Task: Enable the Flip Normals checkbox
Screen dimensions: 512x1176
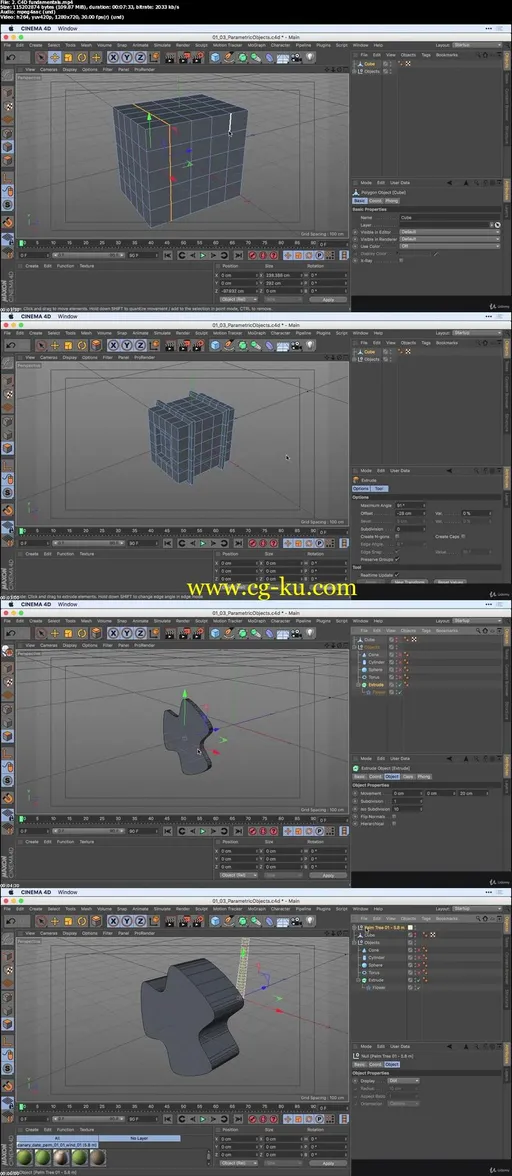Action: tap(395, 816)
